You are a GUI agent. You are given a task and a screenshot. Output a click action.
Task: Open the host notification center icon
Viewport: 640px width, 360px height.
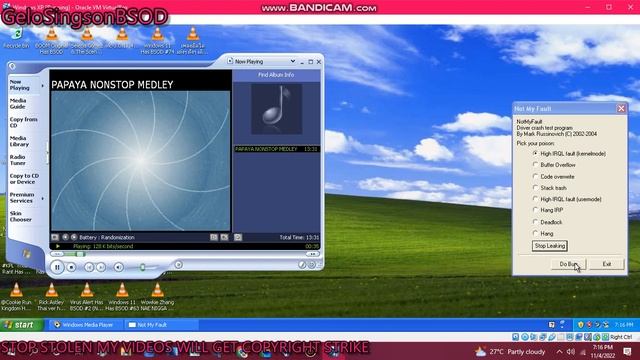pos(627,351)
